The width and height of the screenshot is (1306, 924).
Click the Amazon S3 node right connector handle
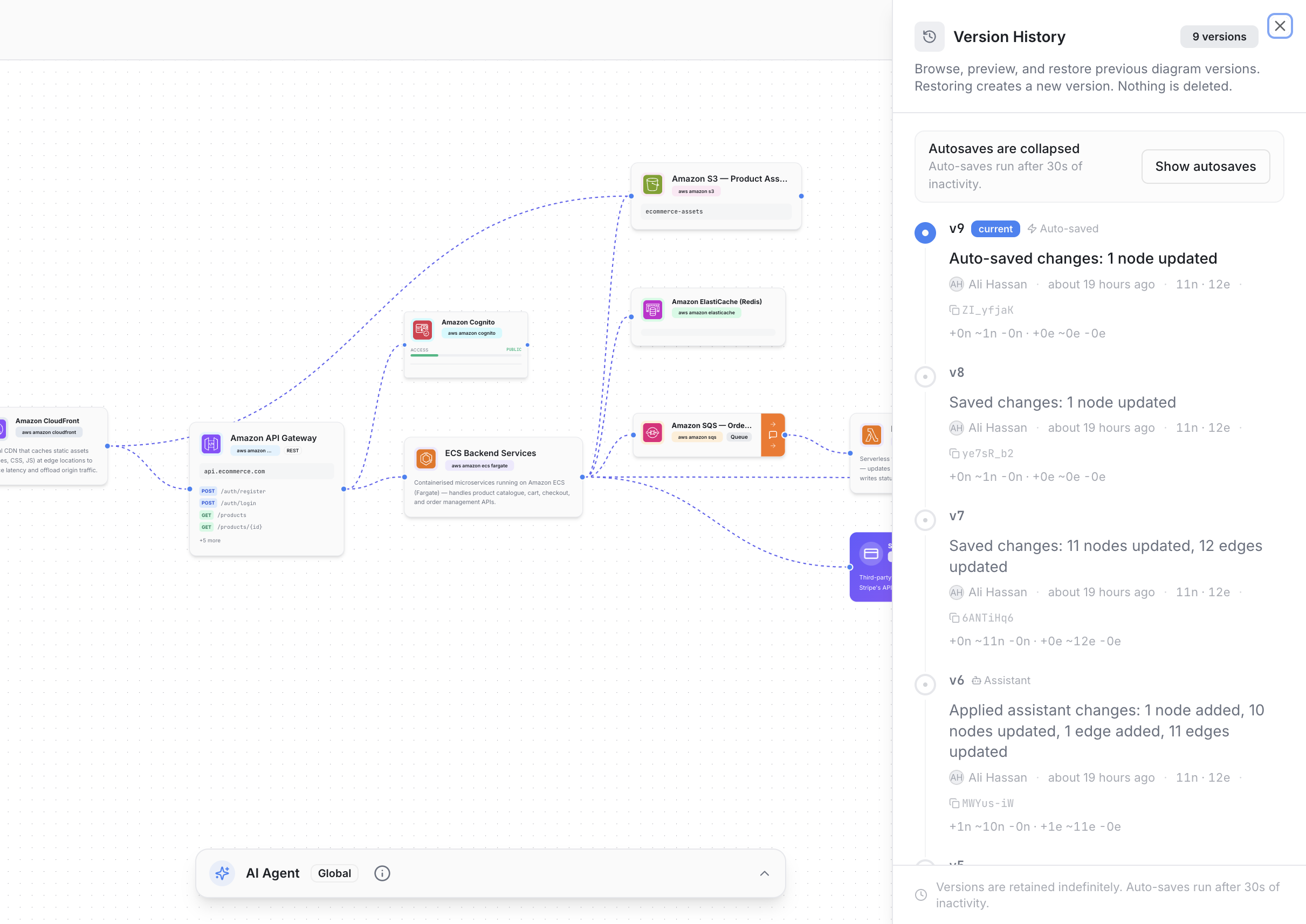click(801, 196)
